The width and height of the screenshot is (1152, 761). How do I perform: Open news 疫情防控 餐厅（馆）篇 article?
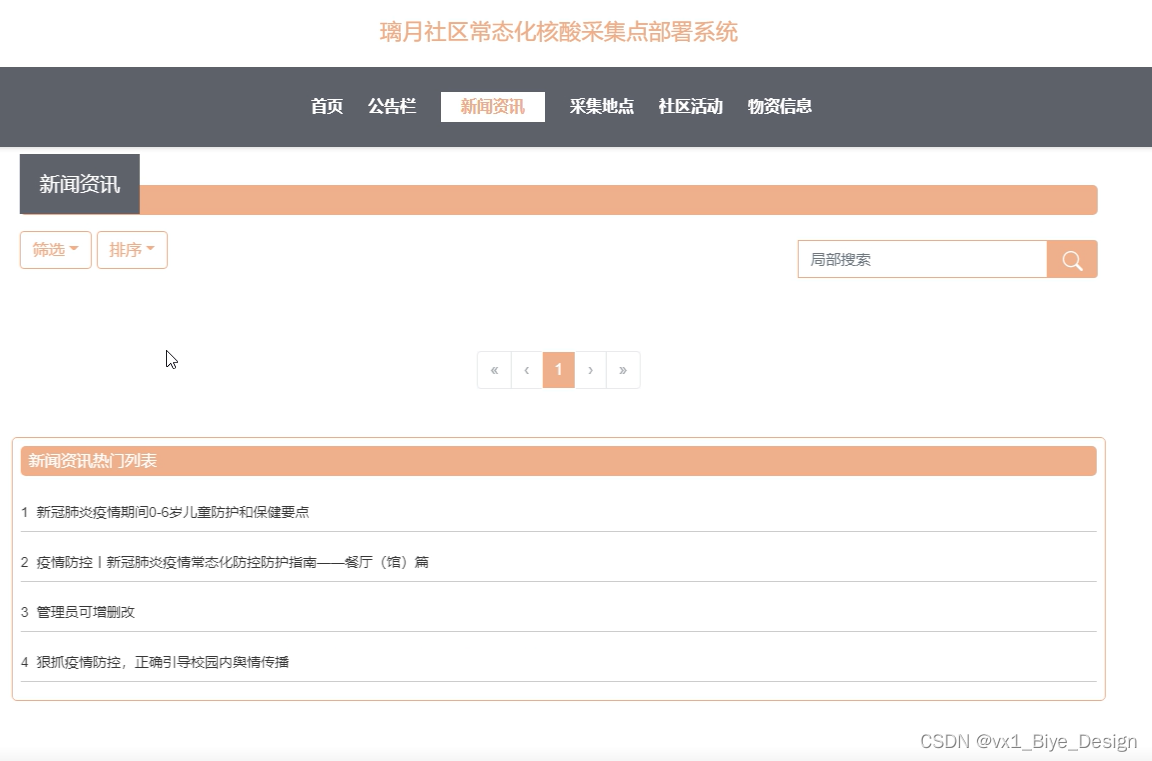tap(232, 562)
